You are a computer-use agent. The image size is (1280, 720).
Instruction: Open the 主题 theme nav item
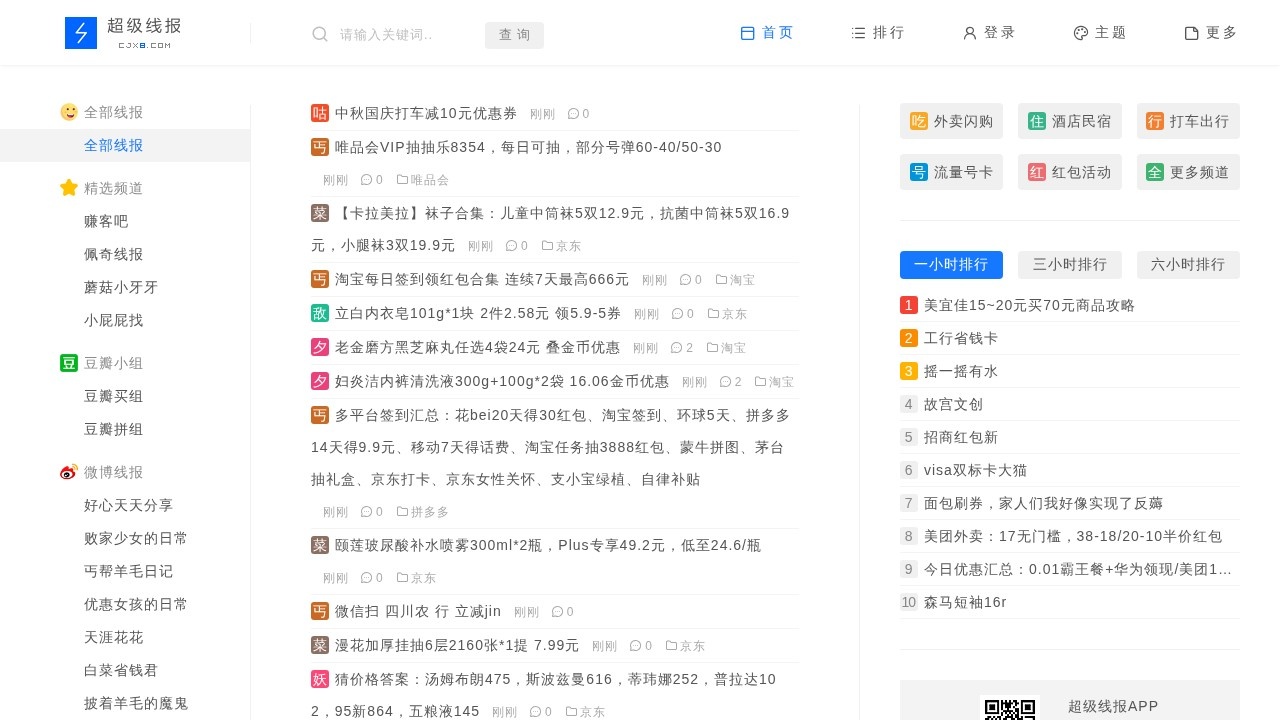click(1100, 33)
